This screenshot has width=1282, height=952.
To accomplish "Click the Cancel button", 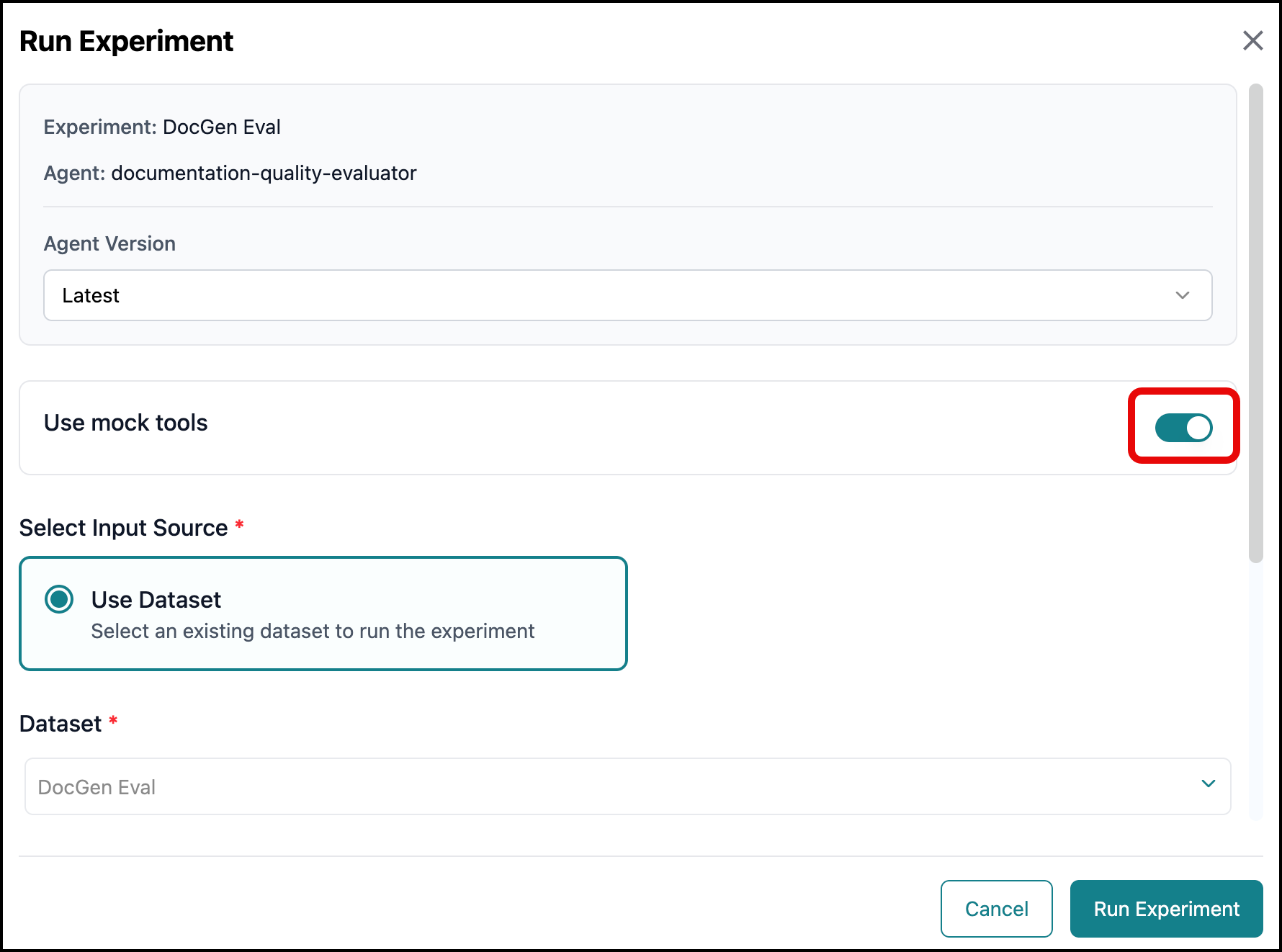I will click(x=996, y=909).
